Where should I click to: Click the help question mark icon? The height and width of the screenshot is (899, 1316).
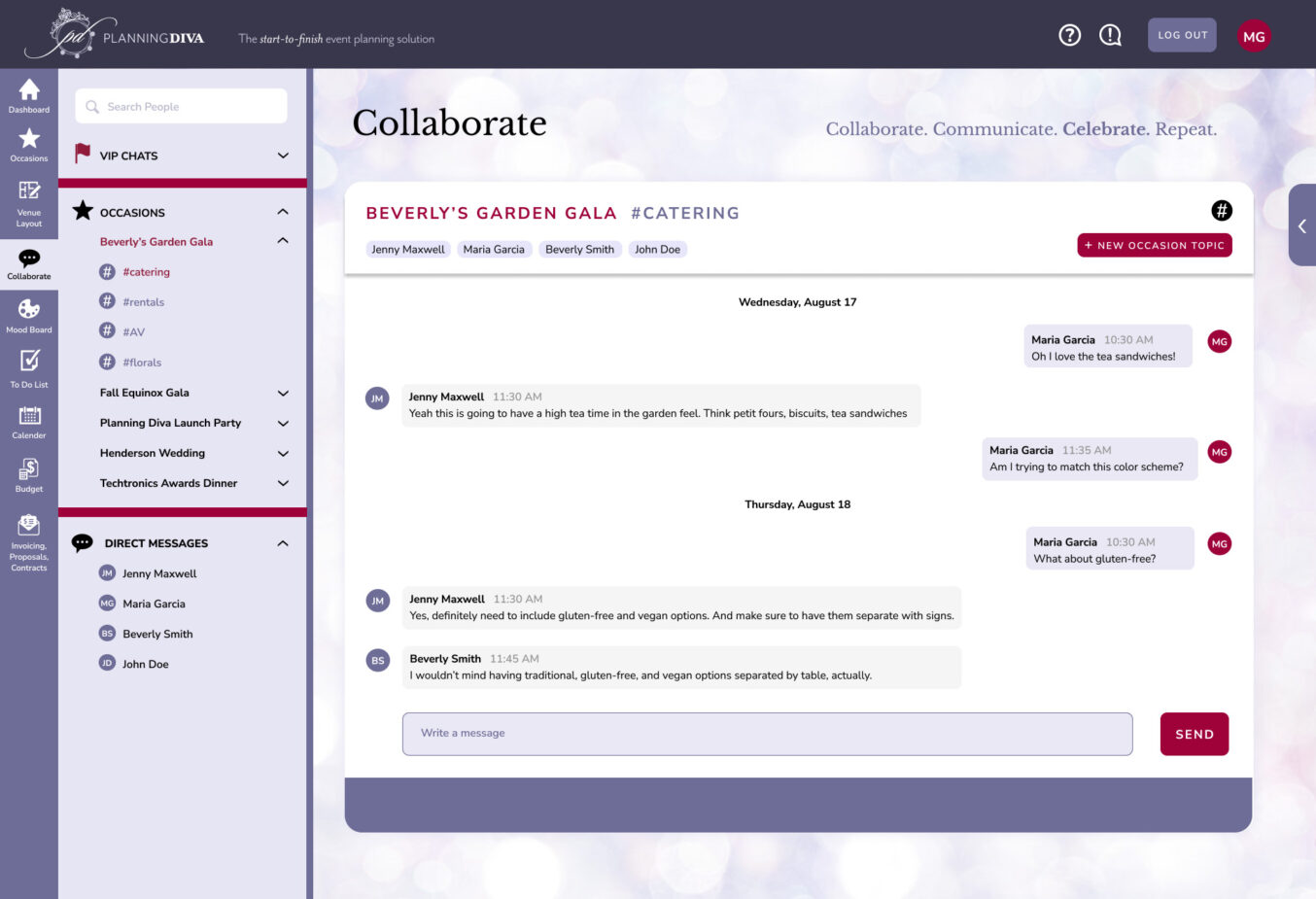(1069, 36)
